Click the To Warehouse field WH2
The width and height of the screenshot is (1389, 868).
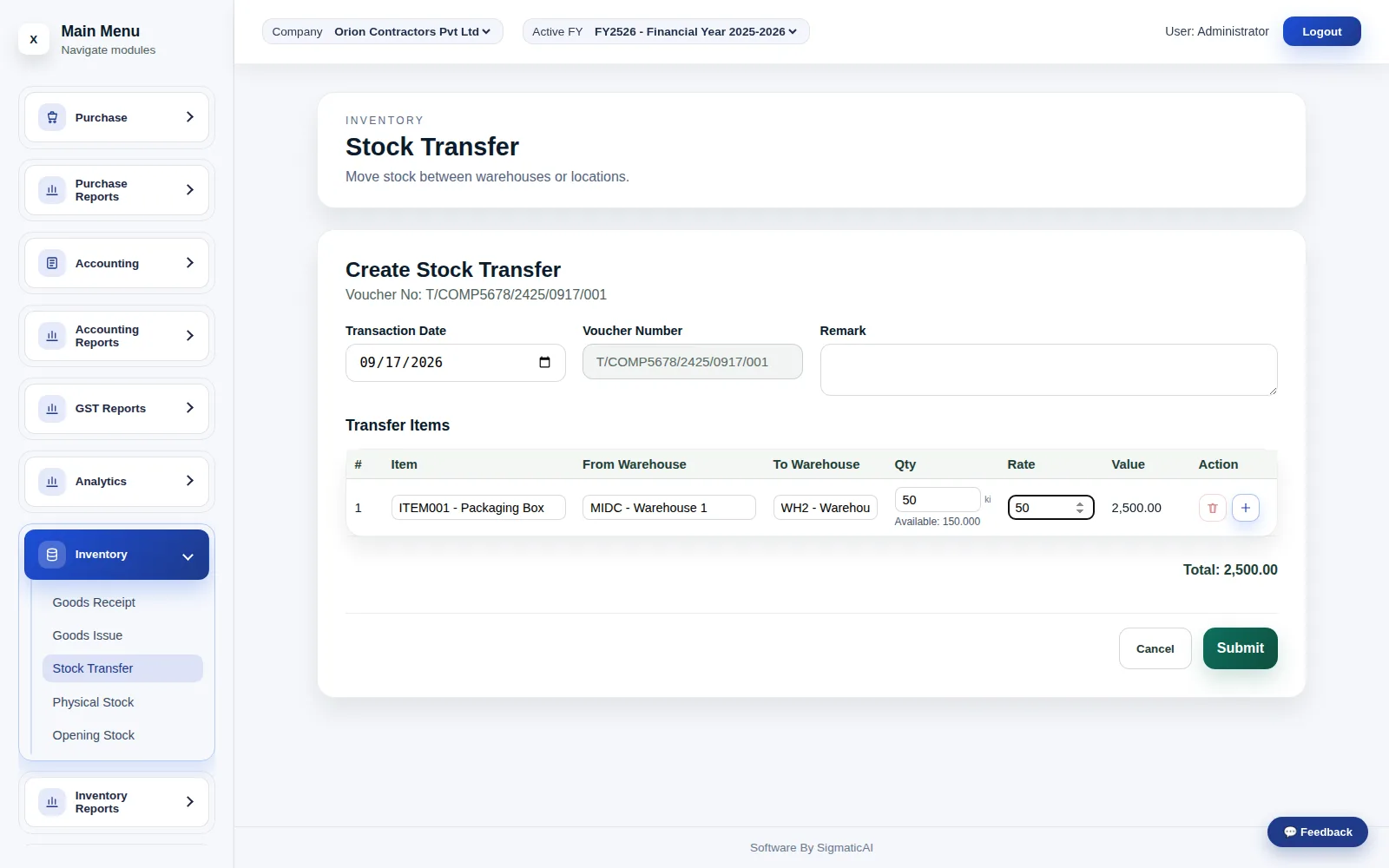point(825,508)
